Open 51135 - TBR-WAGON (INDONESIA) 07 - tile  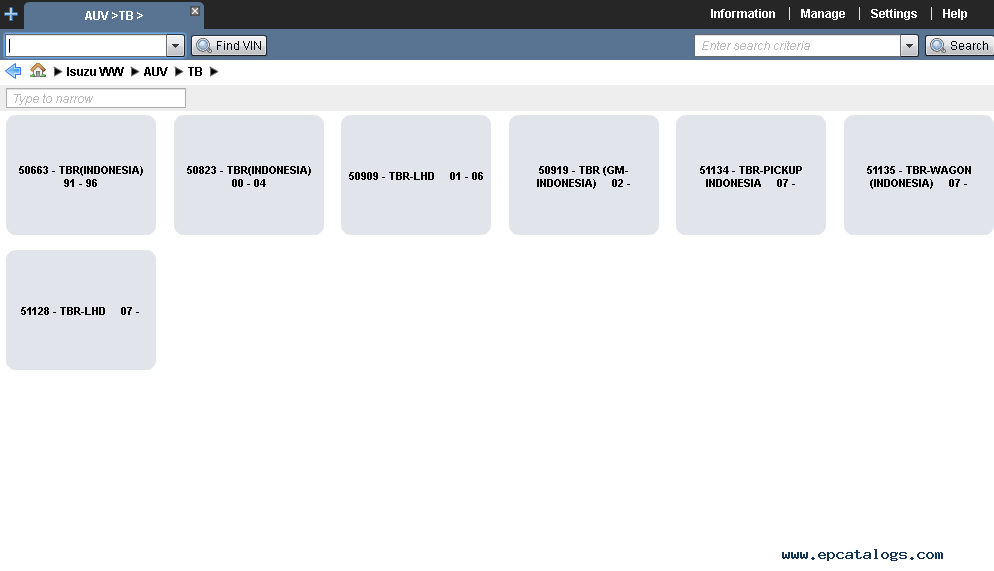[x=919, y=175]
